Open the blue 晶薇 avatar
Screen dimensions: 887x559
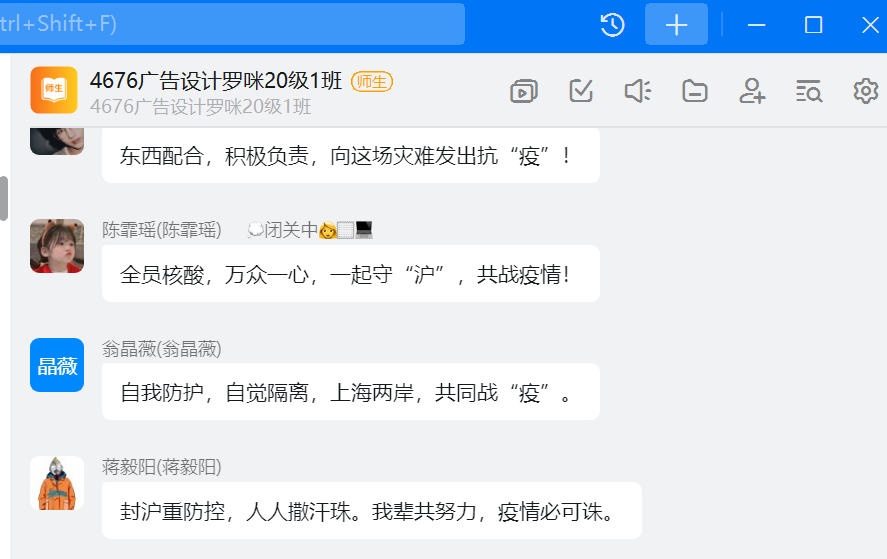57,365
